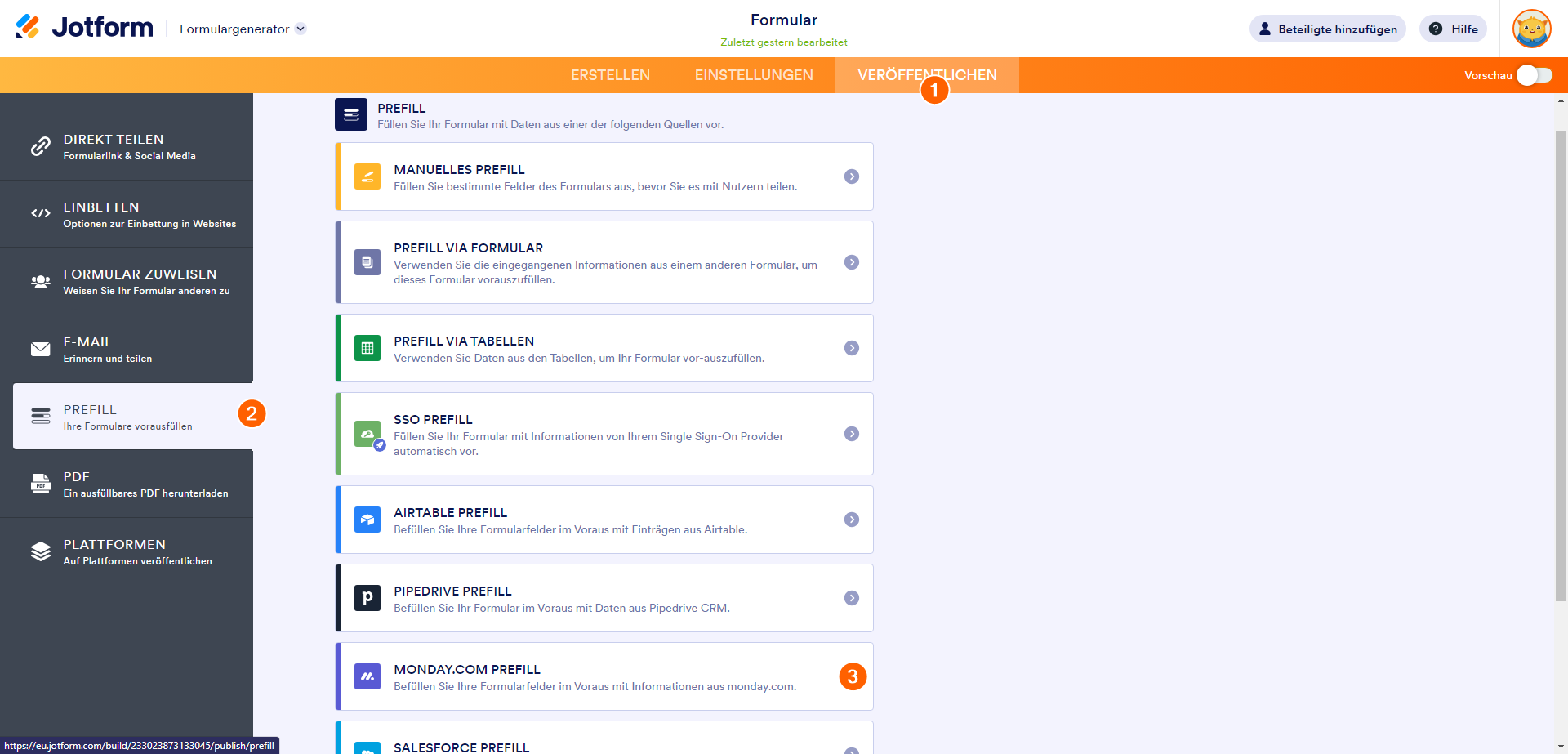Click the Direkt Teilen link icon

tap(41, 146)
